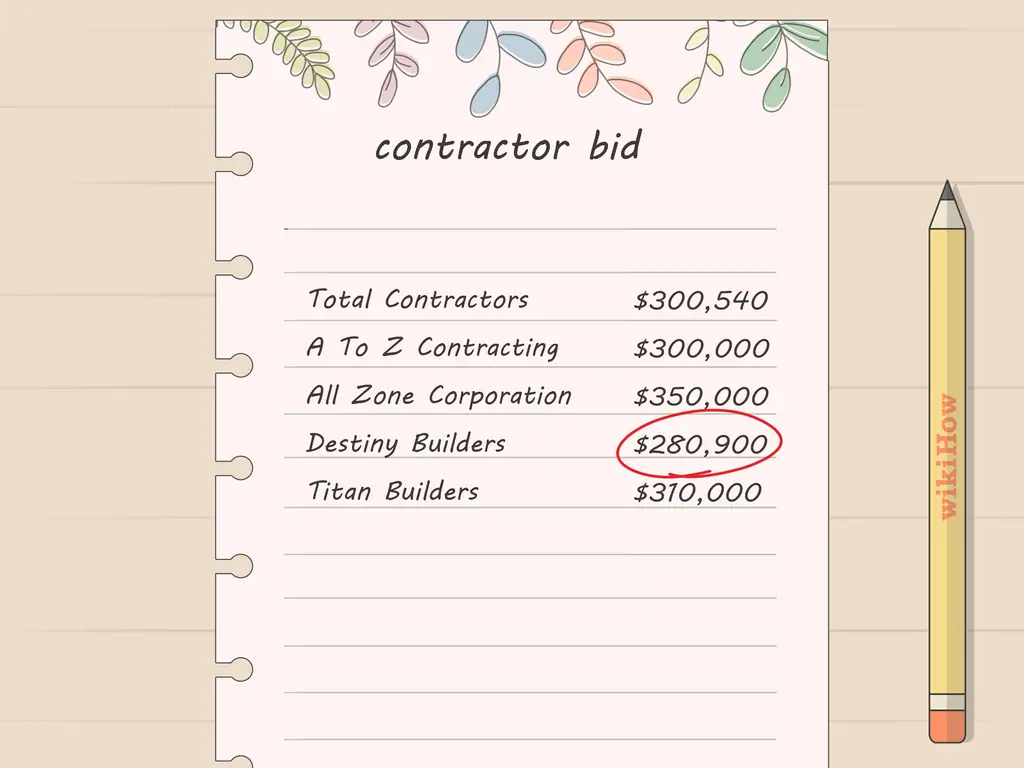Select the Titan Builders label
Screen dimensions: 1024x768
(x=393, y=491)
